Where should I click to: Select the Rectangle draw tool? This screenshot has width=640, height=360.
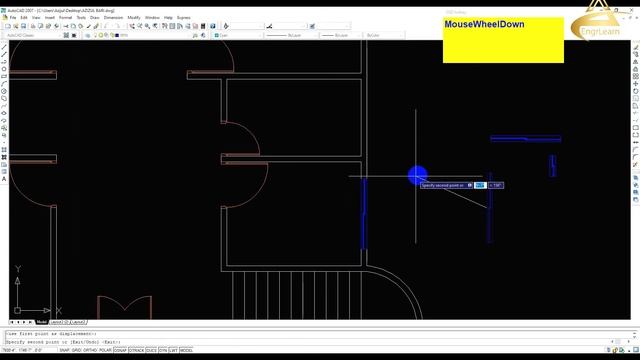4,77
